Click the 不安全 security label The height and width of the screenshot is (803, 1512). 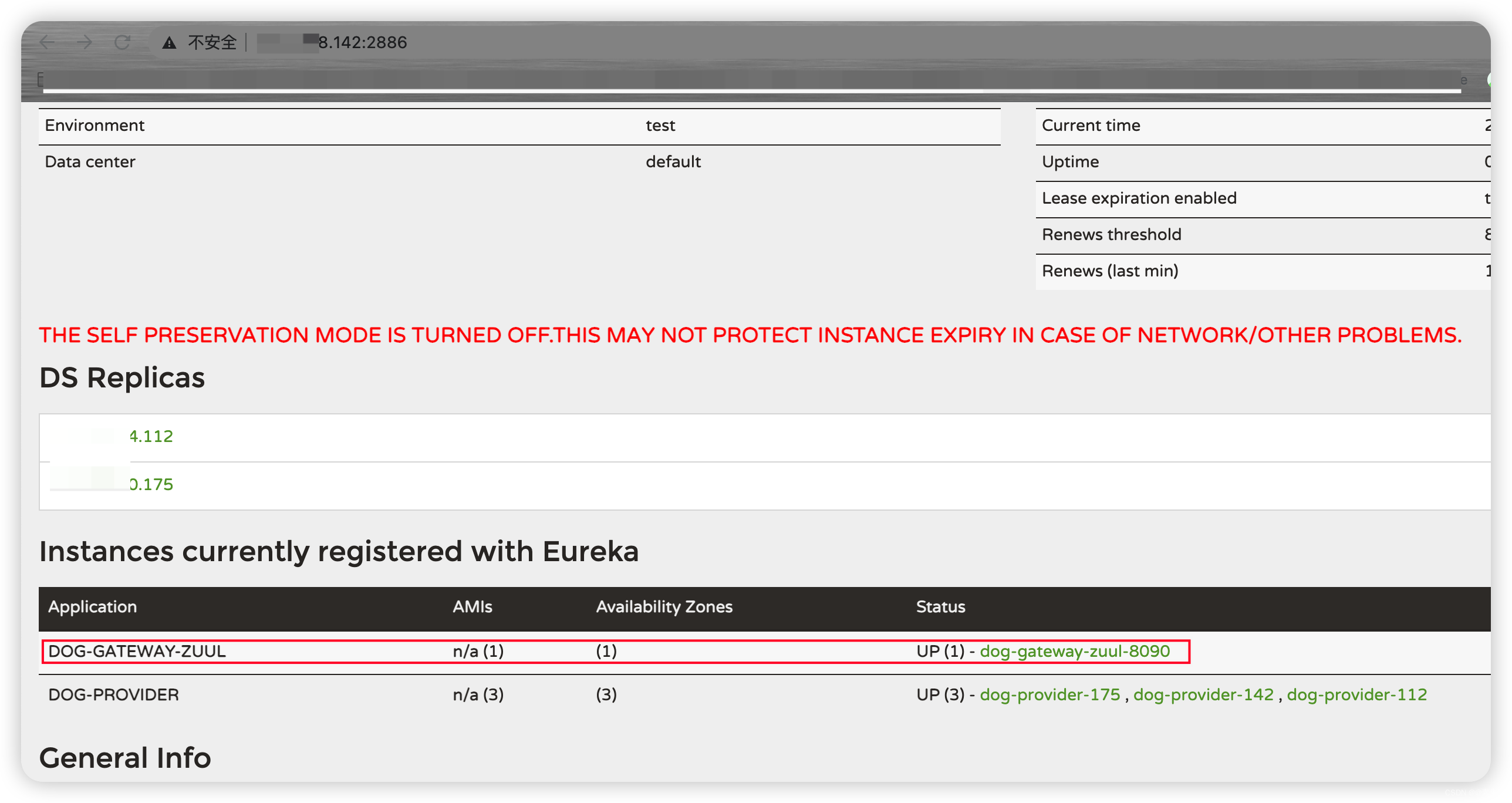click(212, 42)
